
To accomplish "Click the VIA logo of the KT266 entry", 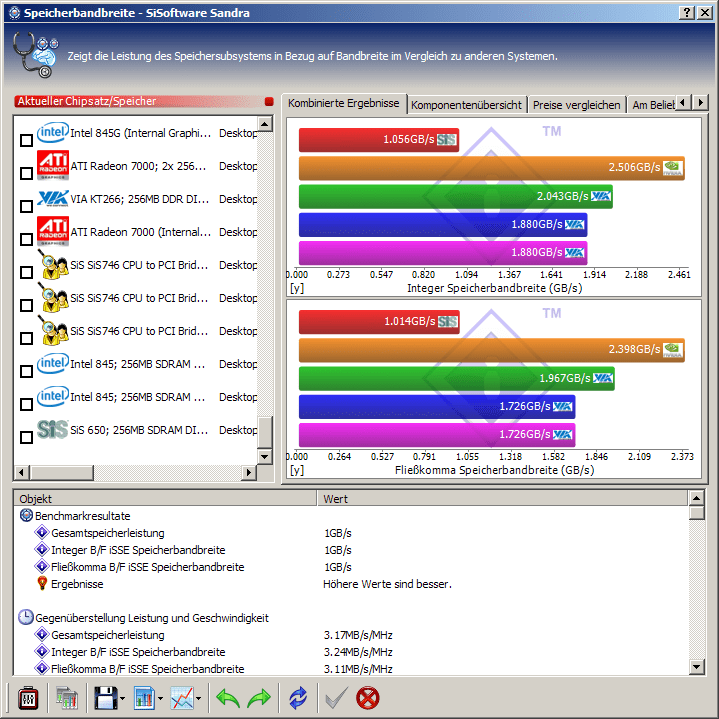I will tap(53, 199).
